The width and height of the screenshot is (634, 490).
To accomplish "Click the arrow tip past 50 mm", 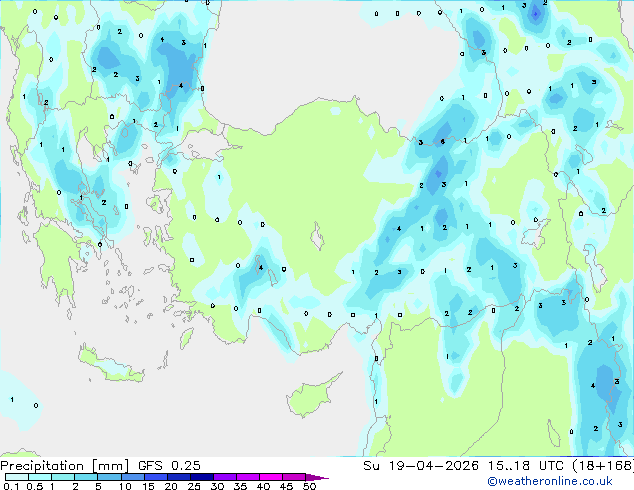I will pyautogui.click(x=317, y=478).
